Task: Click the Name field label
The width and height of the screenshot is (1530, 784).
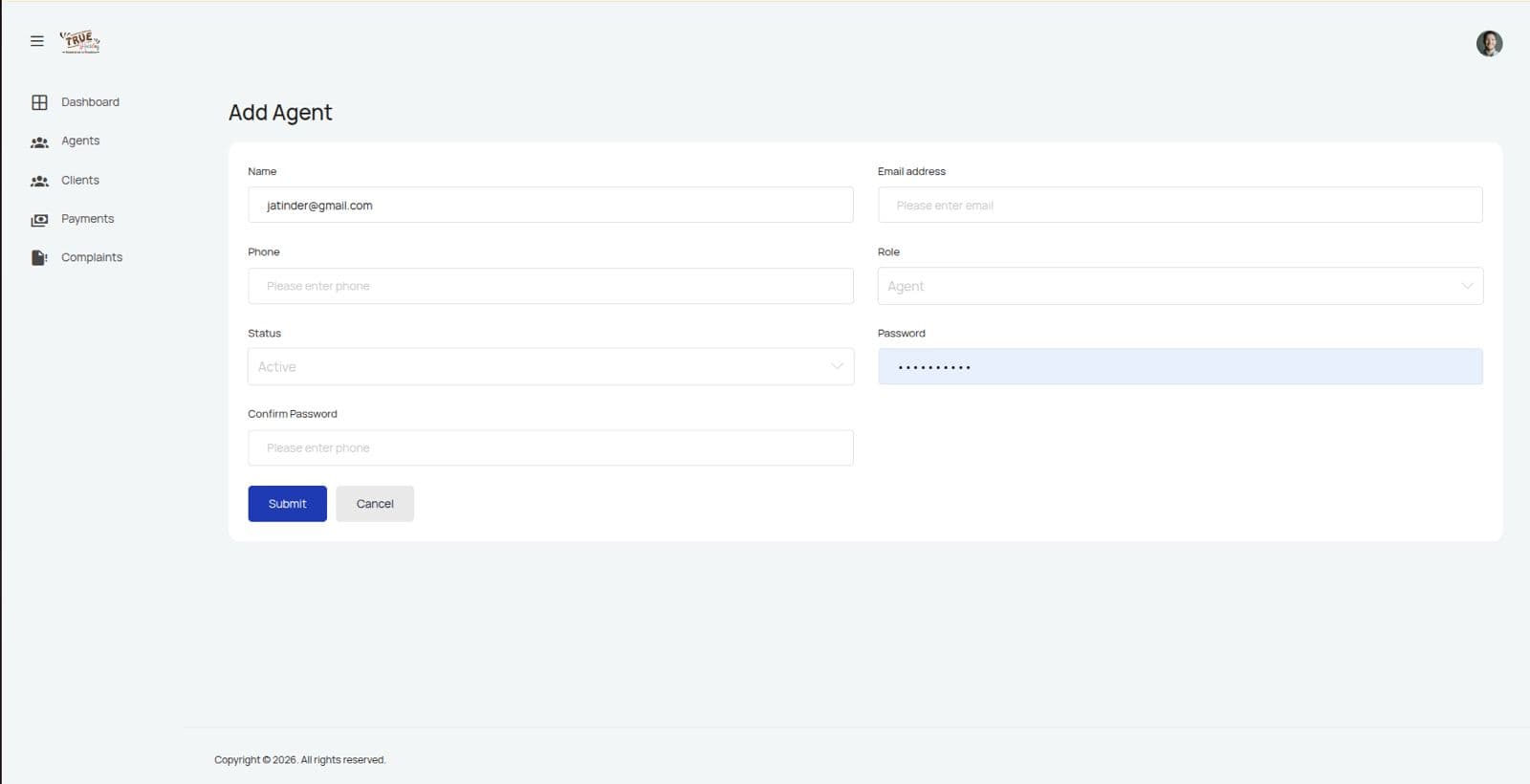Action: click(x=262, y=171)
